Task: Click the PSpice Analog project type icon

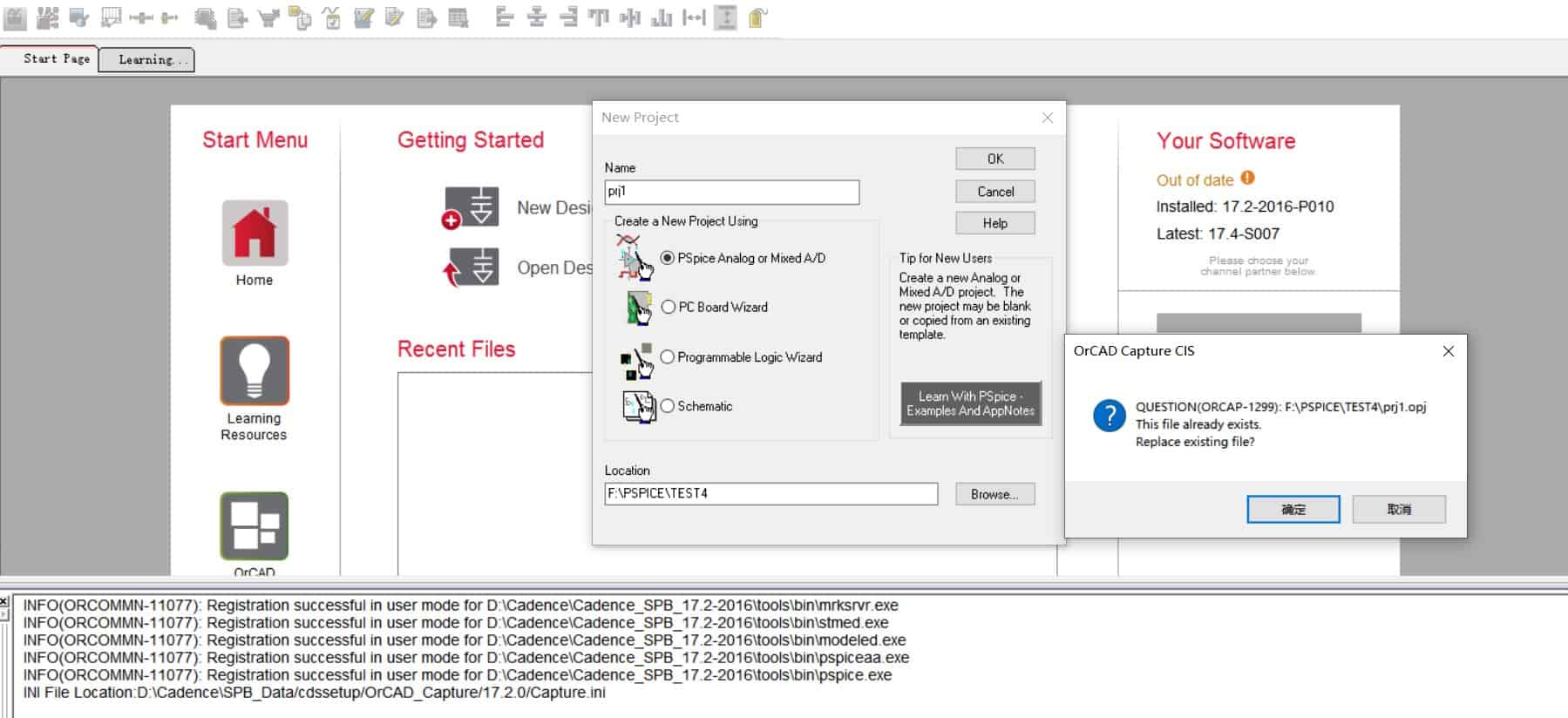Action: pyautogui.click(x=635, y=258)
